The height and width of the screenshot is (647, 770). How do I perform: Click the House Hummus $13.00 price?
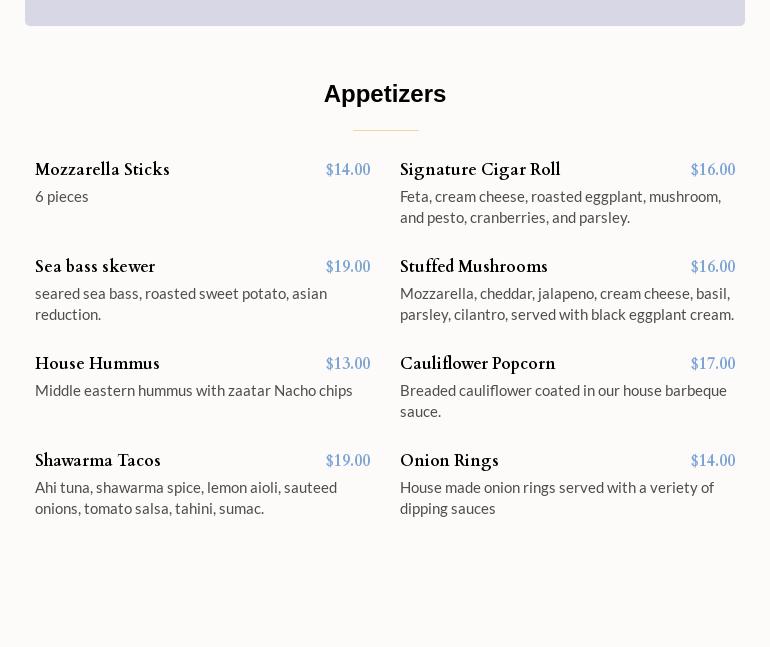click(x=347, y=364)
